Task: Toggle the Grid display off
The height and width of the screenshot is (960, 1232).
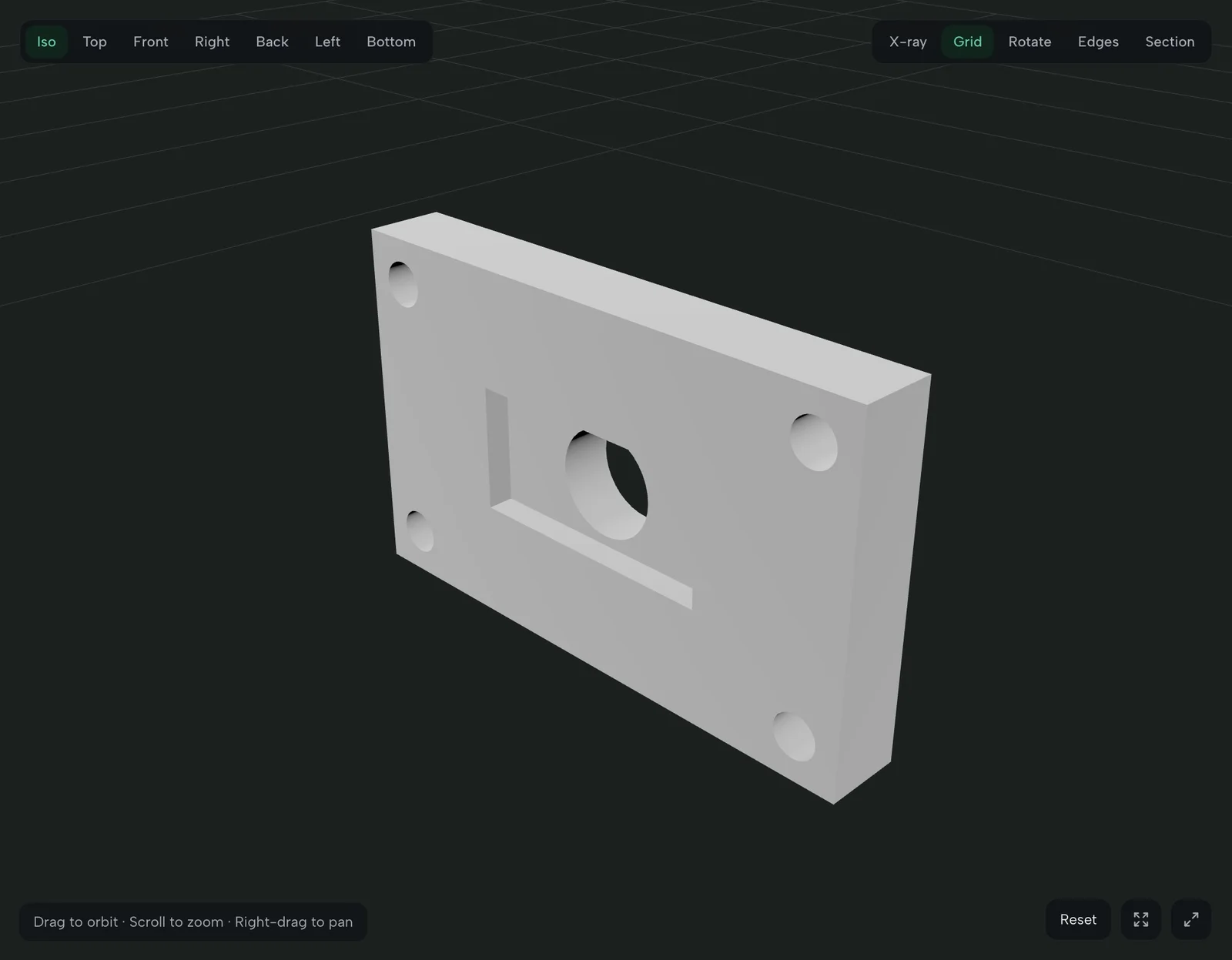Action: tap(967, 42)
